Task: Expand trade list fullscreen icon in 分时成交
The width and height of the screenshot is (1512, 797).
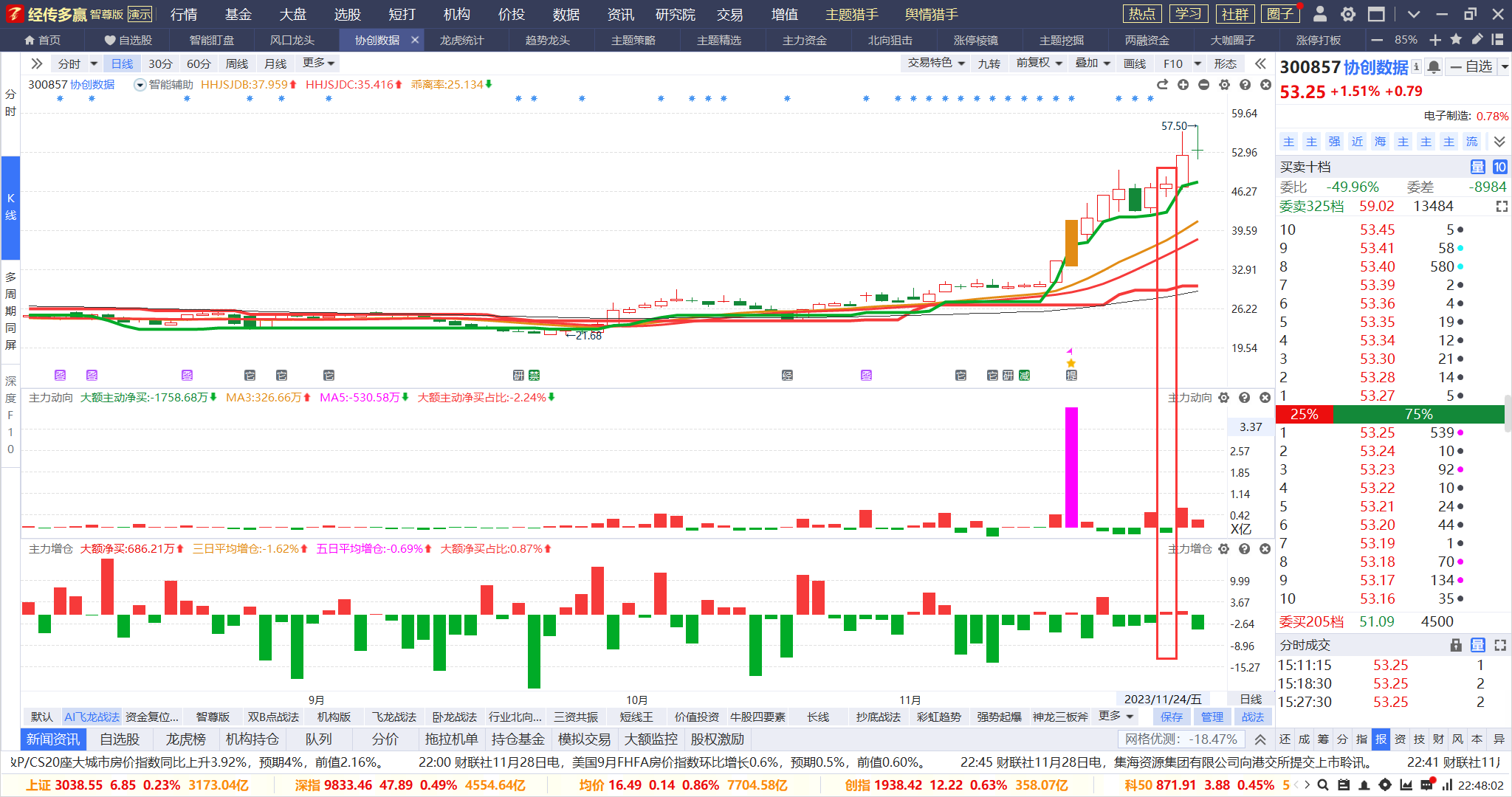Action: coord(1500,645)
